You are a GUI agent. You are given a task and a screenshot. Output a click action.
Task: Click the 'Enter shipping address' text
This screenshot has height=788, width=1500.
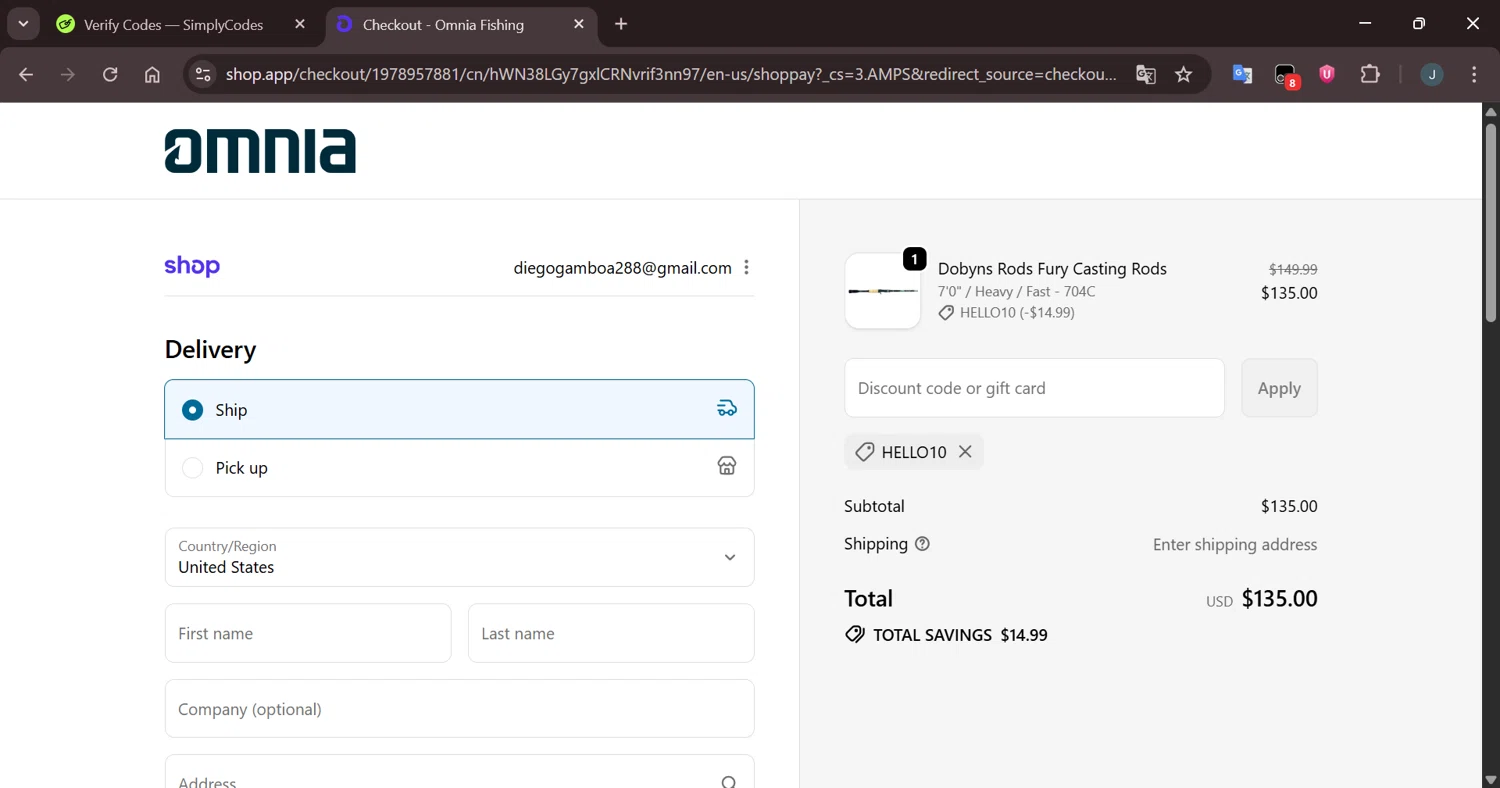(1235, 545)
